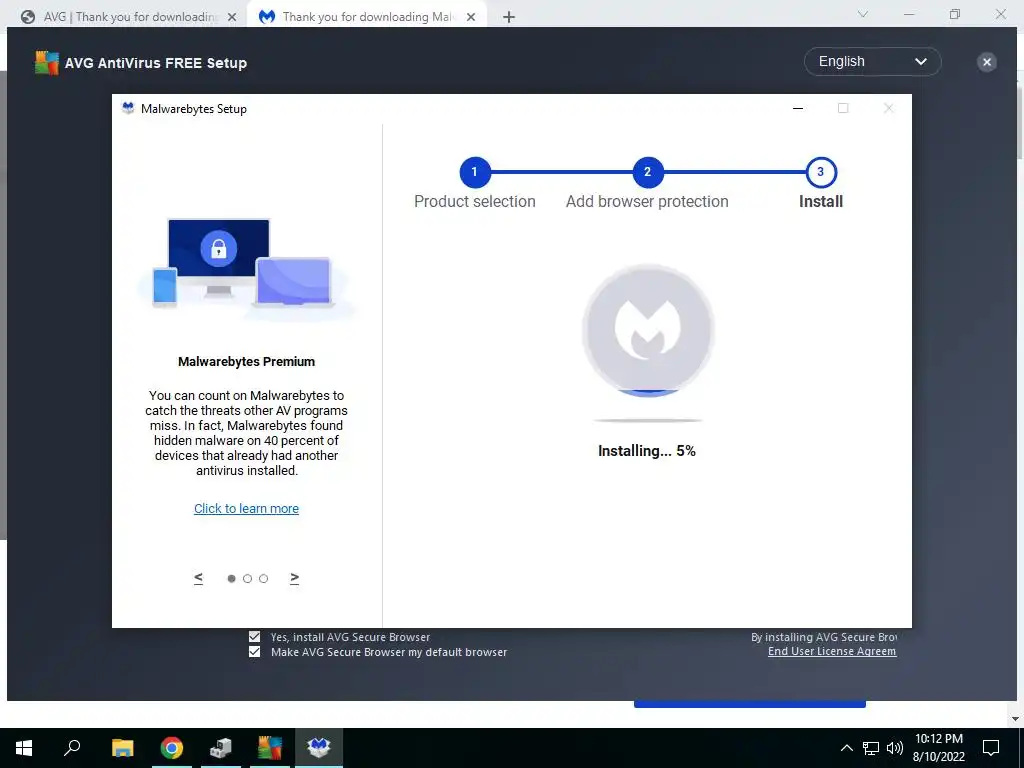Click the large Malwarebytes logo progress indicator
Image resolution: width=1024 pixels, height=768 pixels.
point(648,330)
